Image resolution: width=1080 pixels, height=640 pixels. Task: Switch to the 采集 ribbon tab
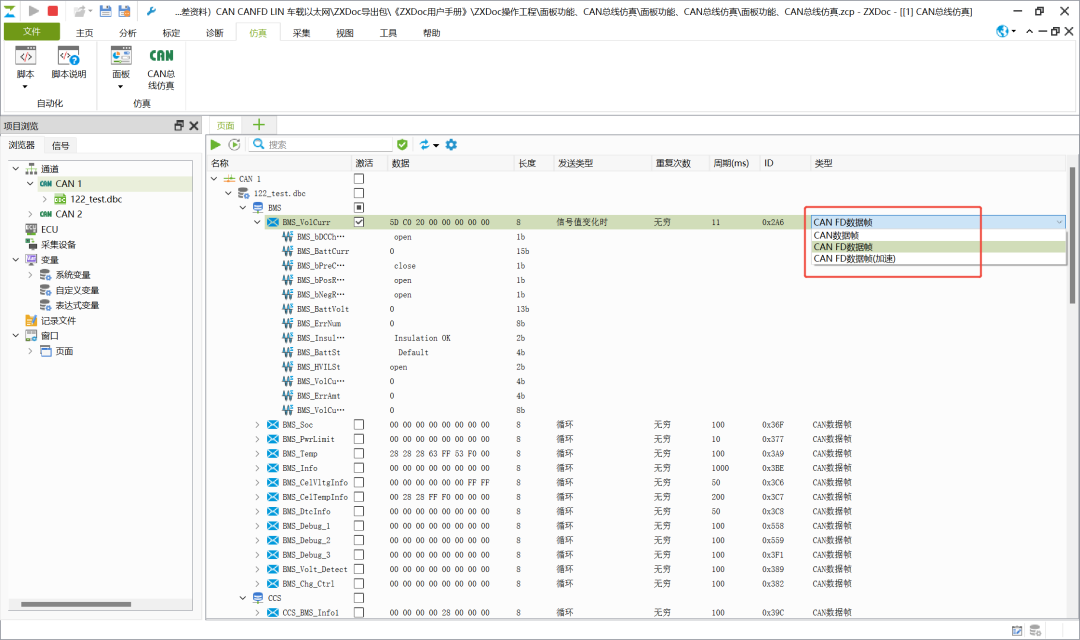pyautogui.click(x=302, y=32)
